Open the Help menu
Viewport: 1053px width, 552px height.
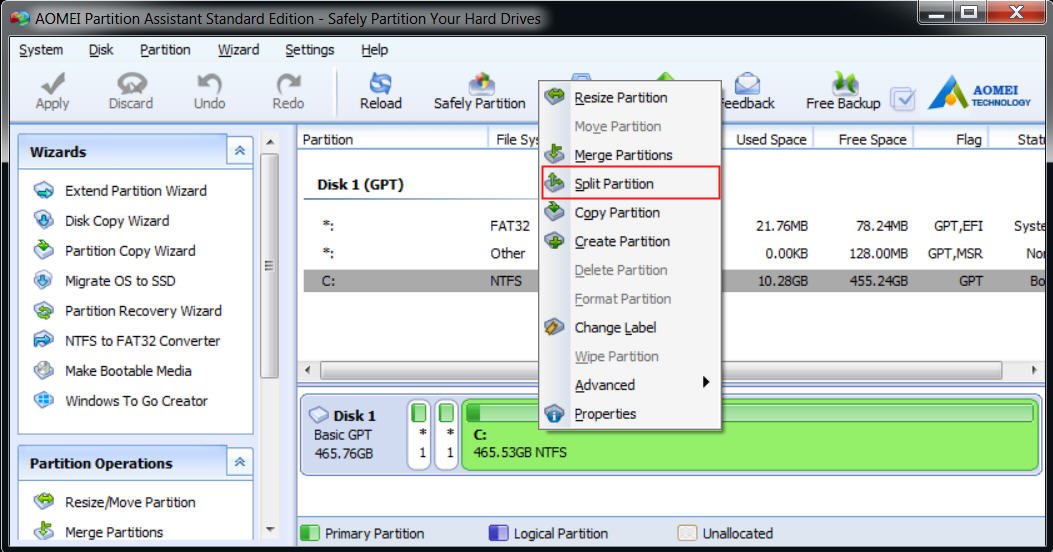(x=374, y=50)
